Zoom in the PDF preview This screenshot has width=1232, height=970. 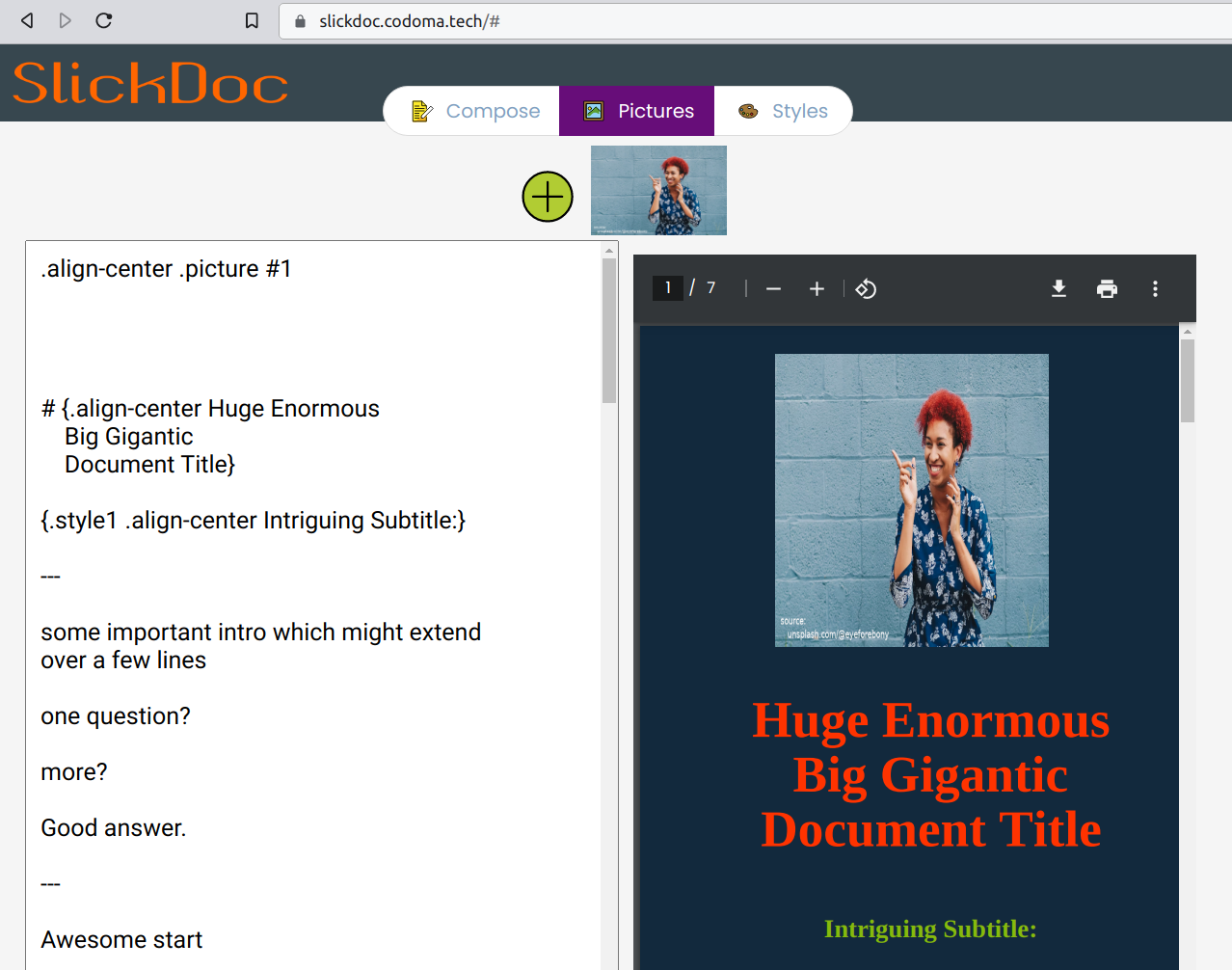pyautogui.click(x=817, y=288)
